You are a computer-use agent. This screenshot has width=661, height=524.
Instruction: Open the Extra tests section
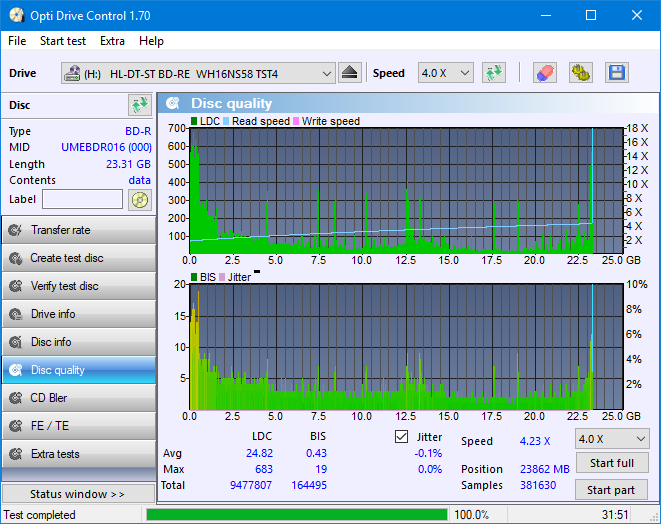point(79,454)
